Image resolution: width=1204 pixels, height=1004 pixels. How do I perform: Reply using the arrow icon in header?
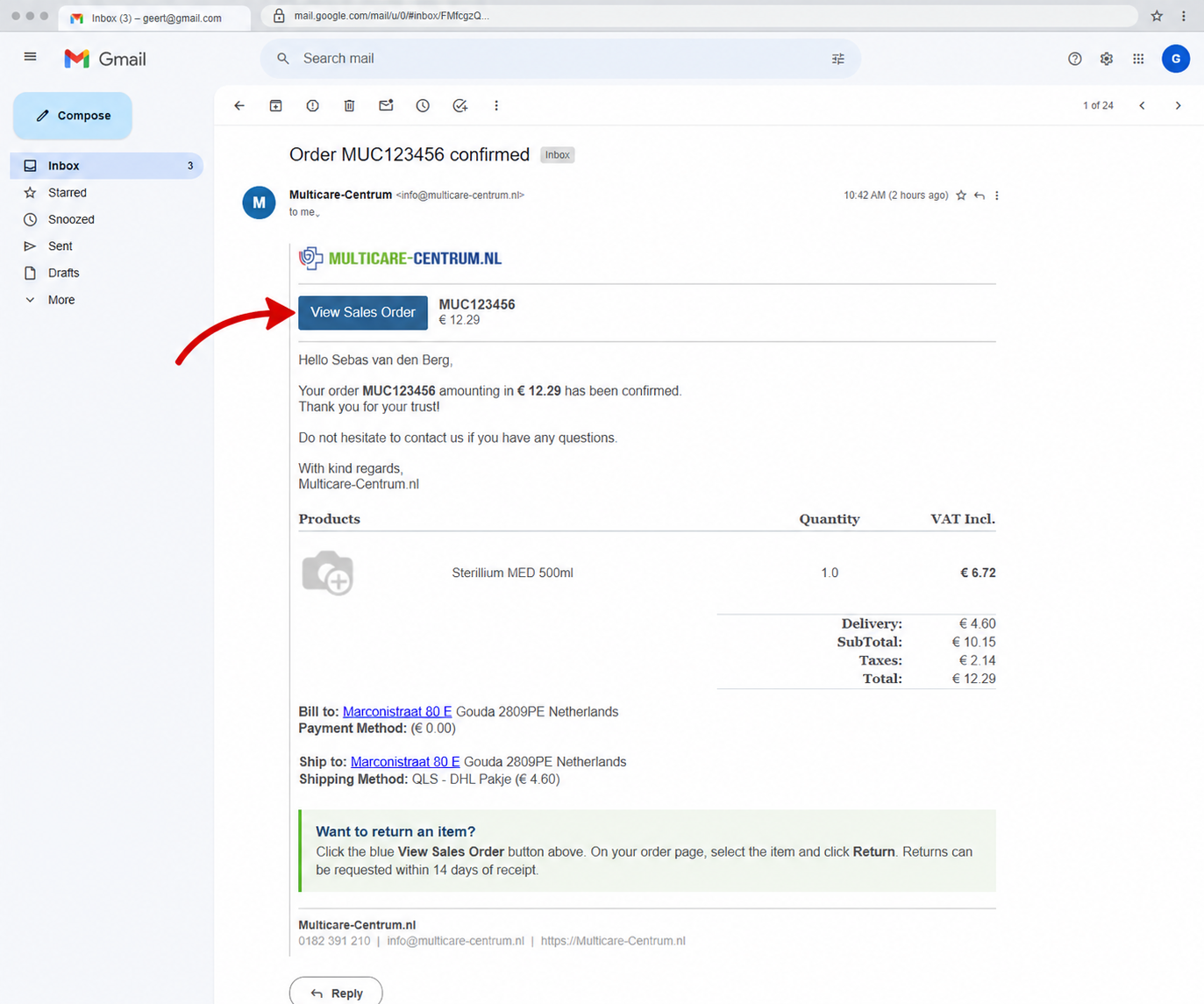tap(980, 196)
